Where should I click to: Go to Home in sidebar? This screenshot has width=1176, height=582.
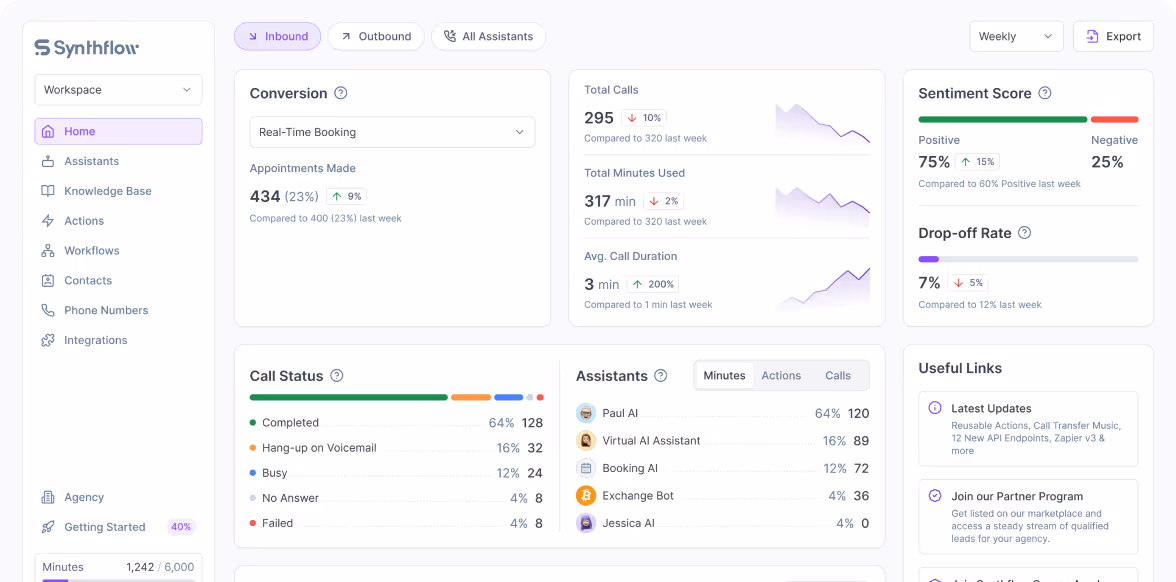point(118,131)
